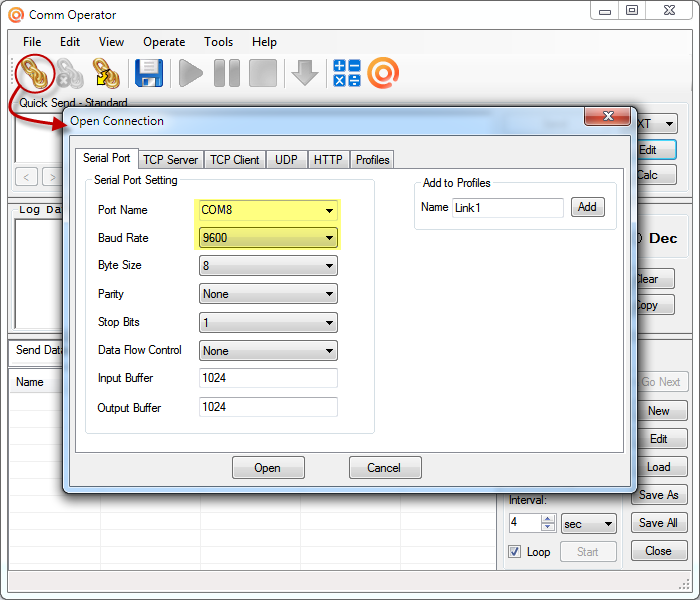Click the Play toolbar button
The image size is (700, 600).
191,73
